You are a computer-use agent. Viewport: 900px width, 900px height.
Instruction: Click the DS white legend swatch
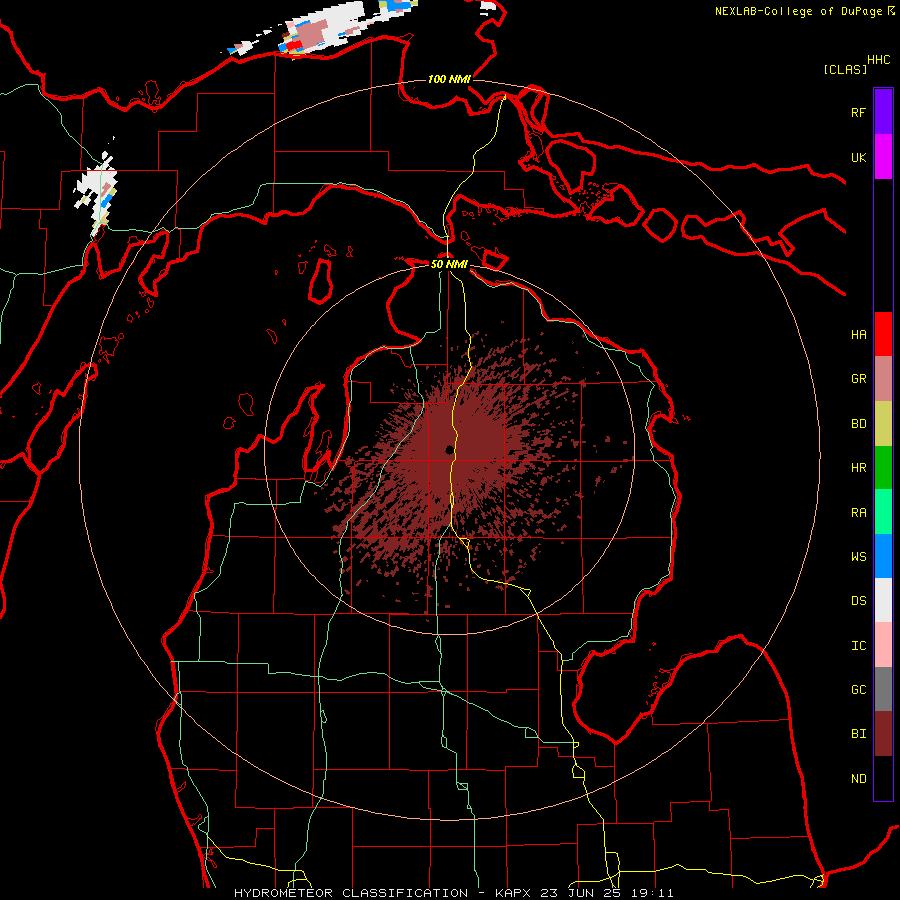(x=883, y=600)
